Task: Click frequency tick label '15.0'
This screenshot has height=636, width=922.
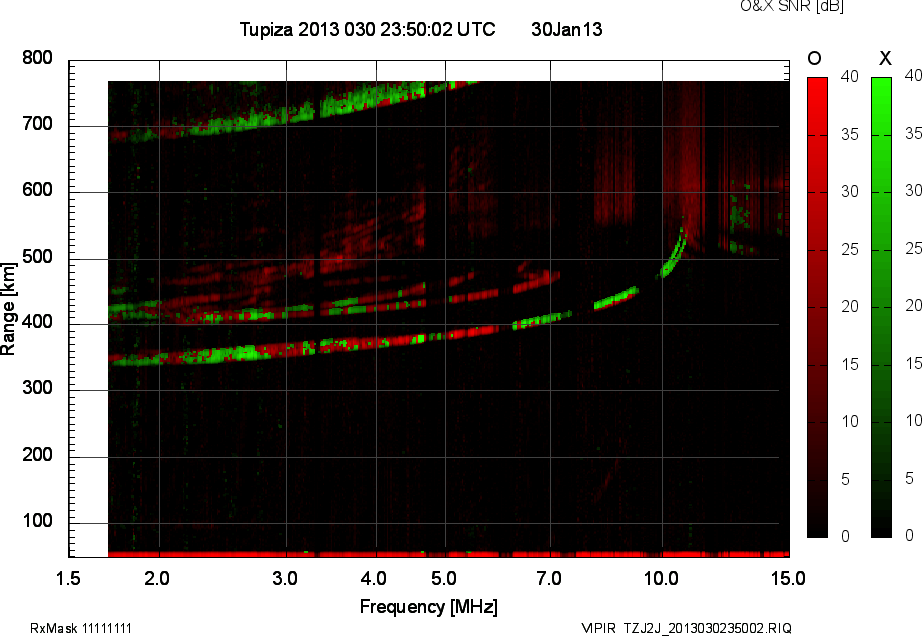Action: [x=788, y=578]
